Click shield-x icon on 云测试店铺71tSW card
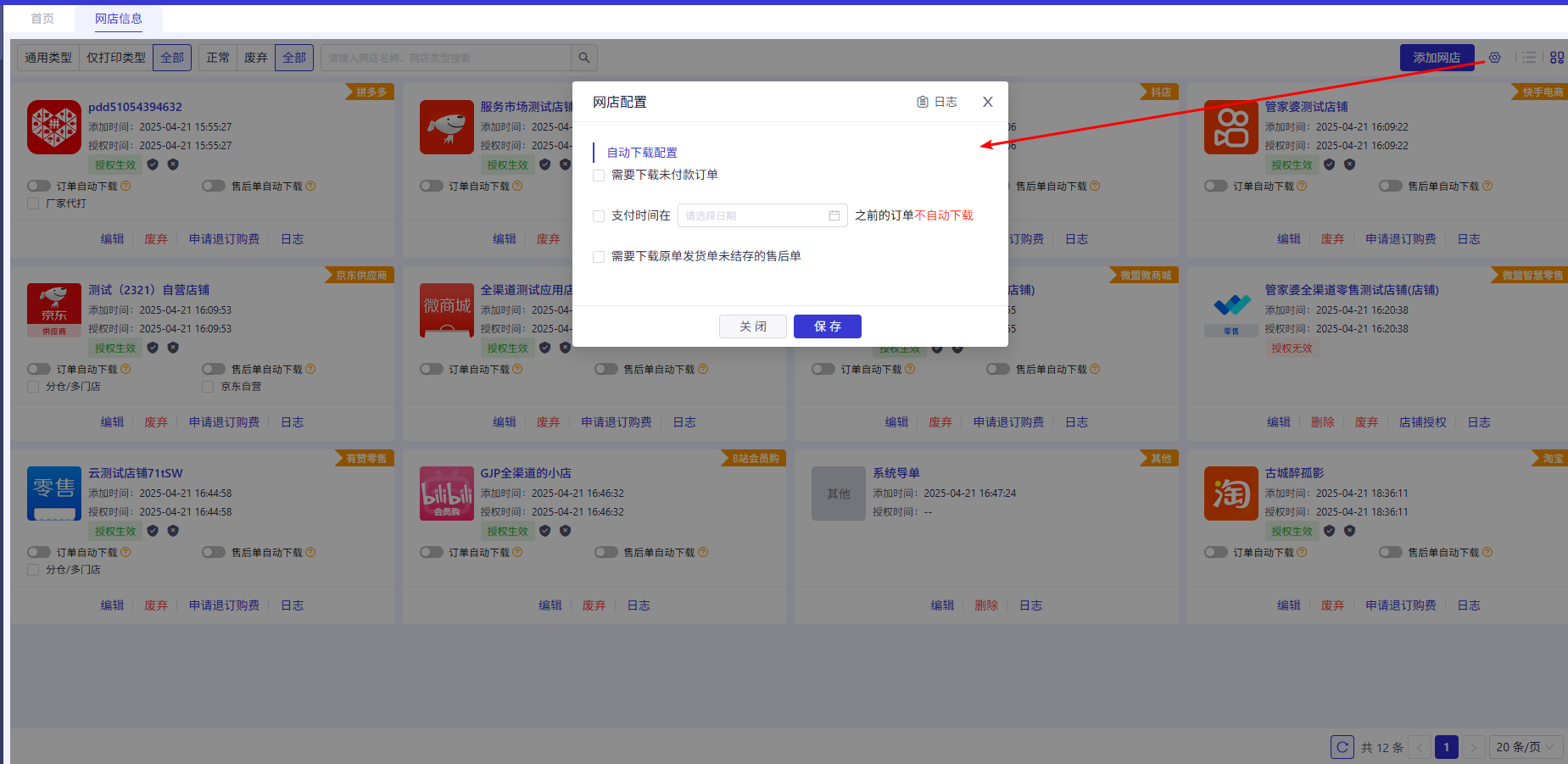1568x764 pixels. (173, 531)
